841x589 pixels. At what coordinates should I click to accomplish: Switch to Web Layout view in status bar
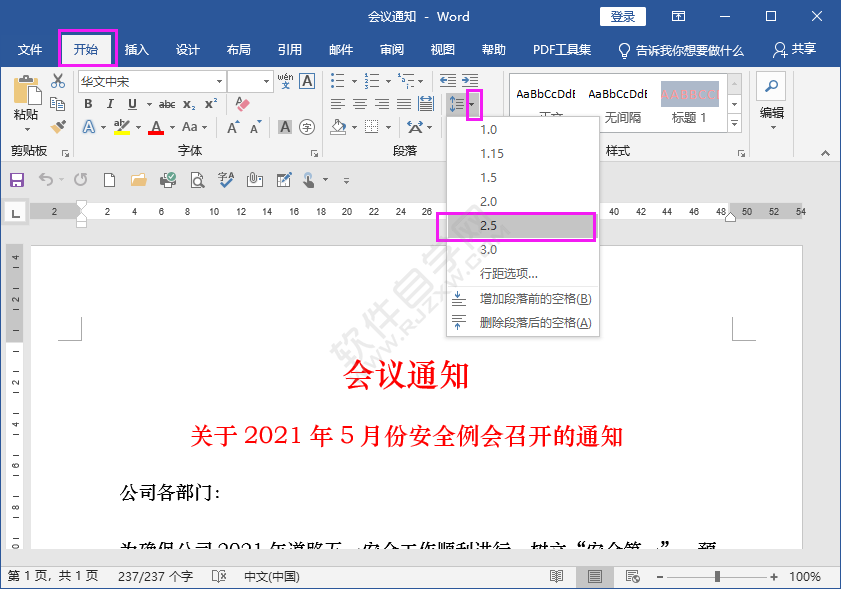[x=633, y=577]
